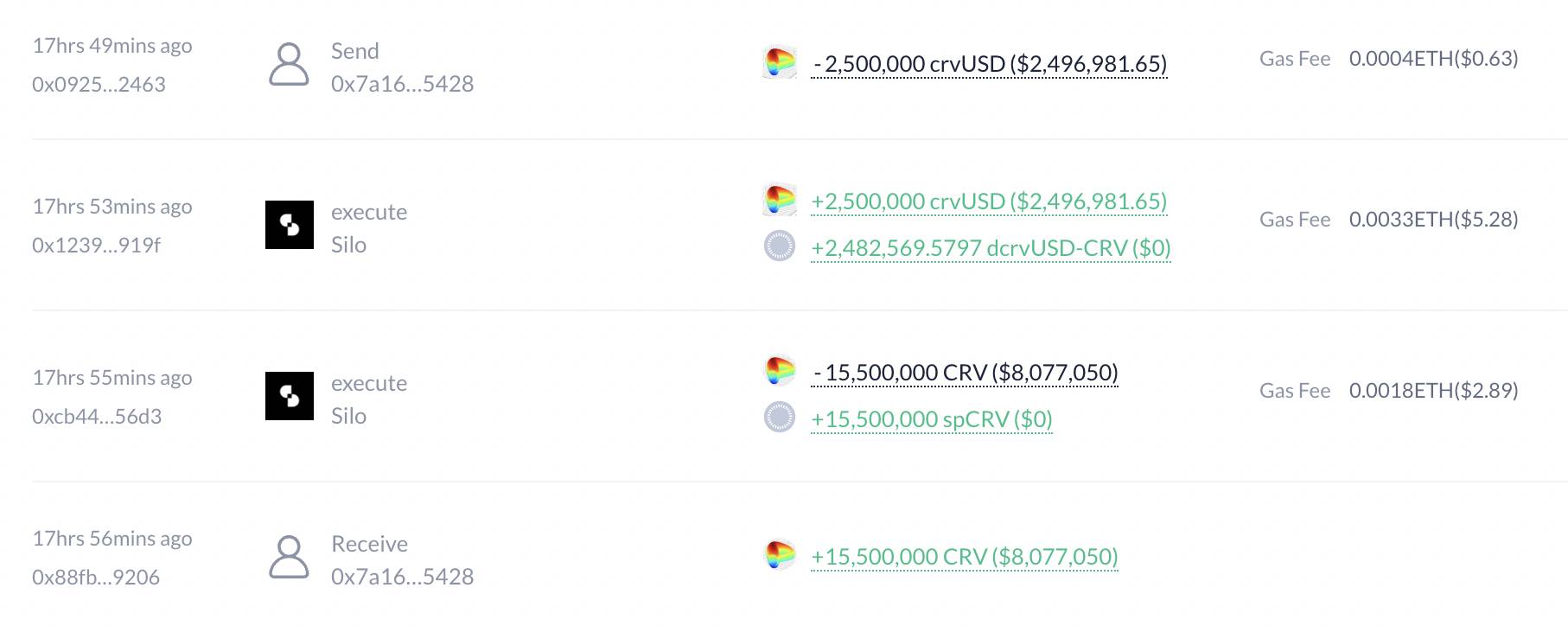Open transaction hash 0x88fb...9206

96,577
